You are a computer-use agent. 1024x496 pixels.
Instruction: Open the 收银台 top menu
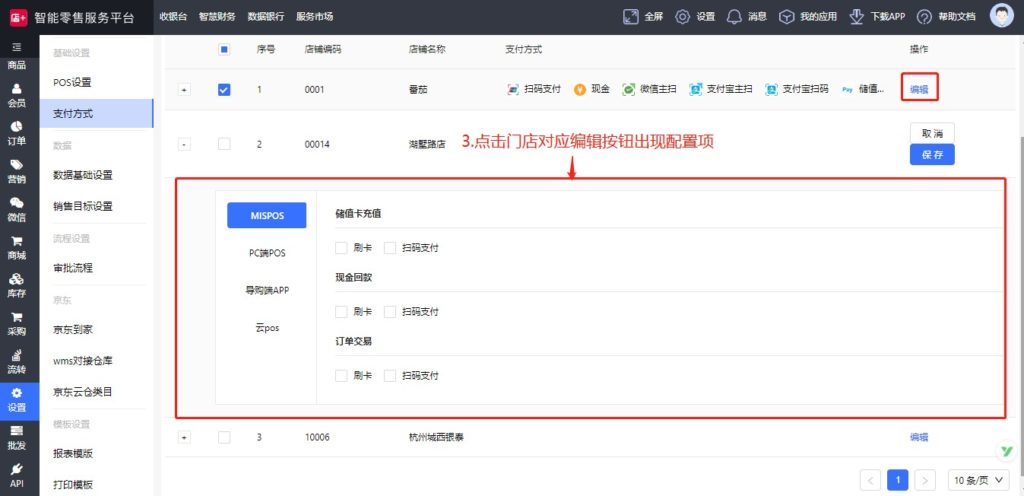(173, 17)
